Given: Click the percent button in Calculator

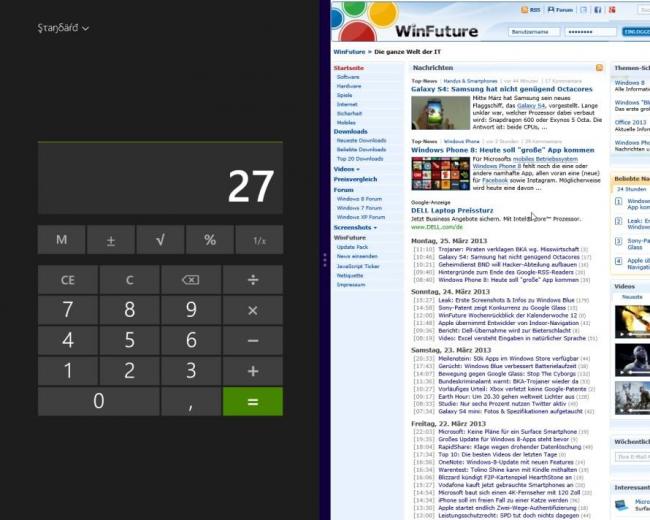Looking at the screenshot, I should tap(210, 240).
